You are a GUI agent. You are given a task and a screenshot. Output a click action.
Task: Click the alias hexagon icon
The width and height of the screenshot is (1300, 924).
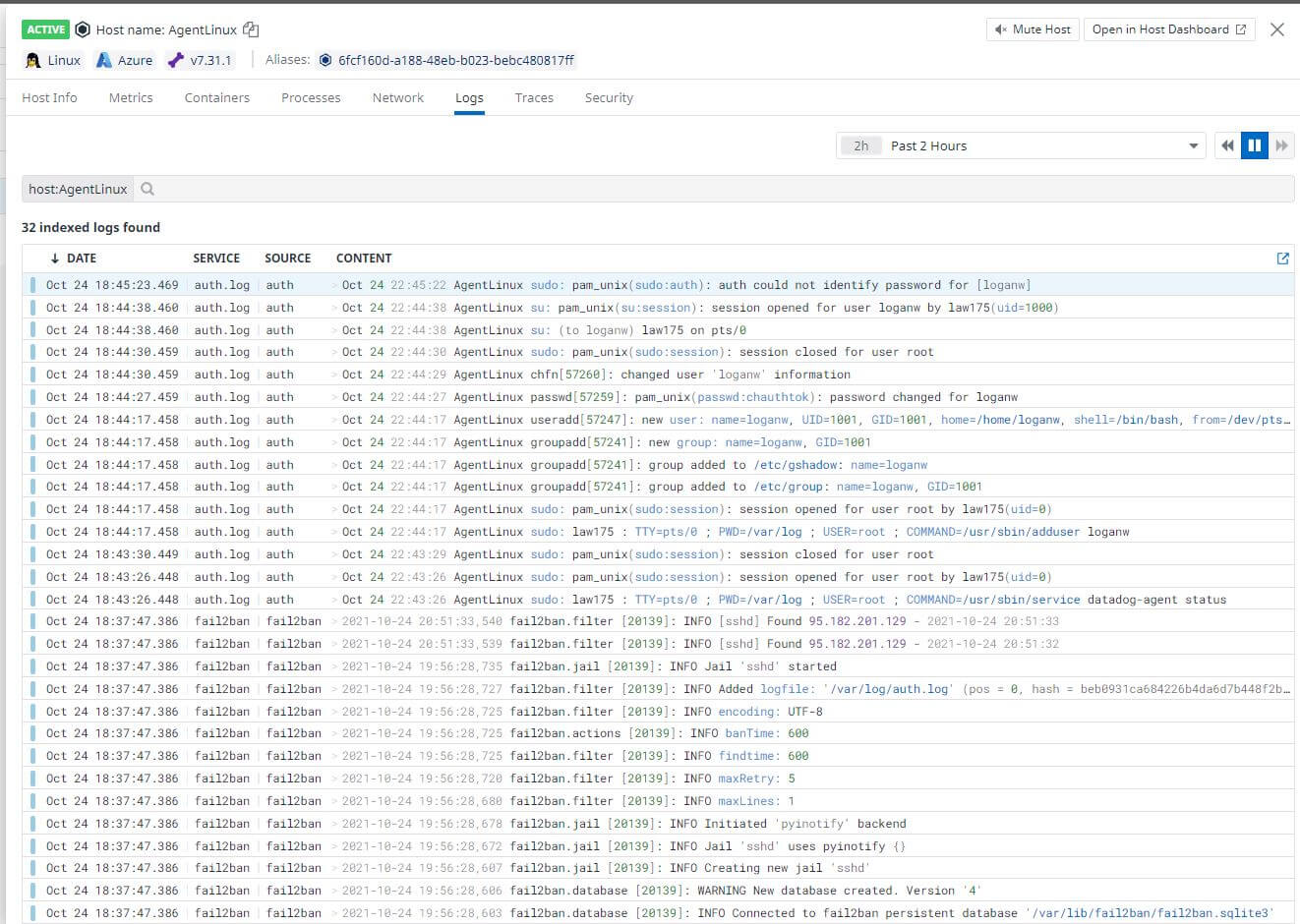325,60
